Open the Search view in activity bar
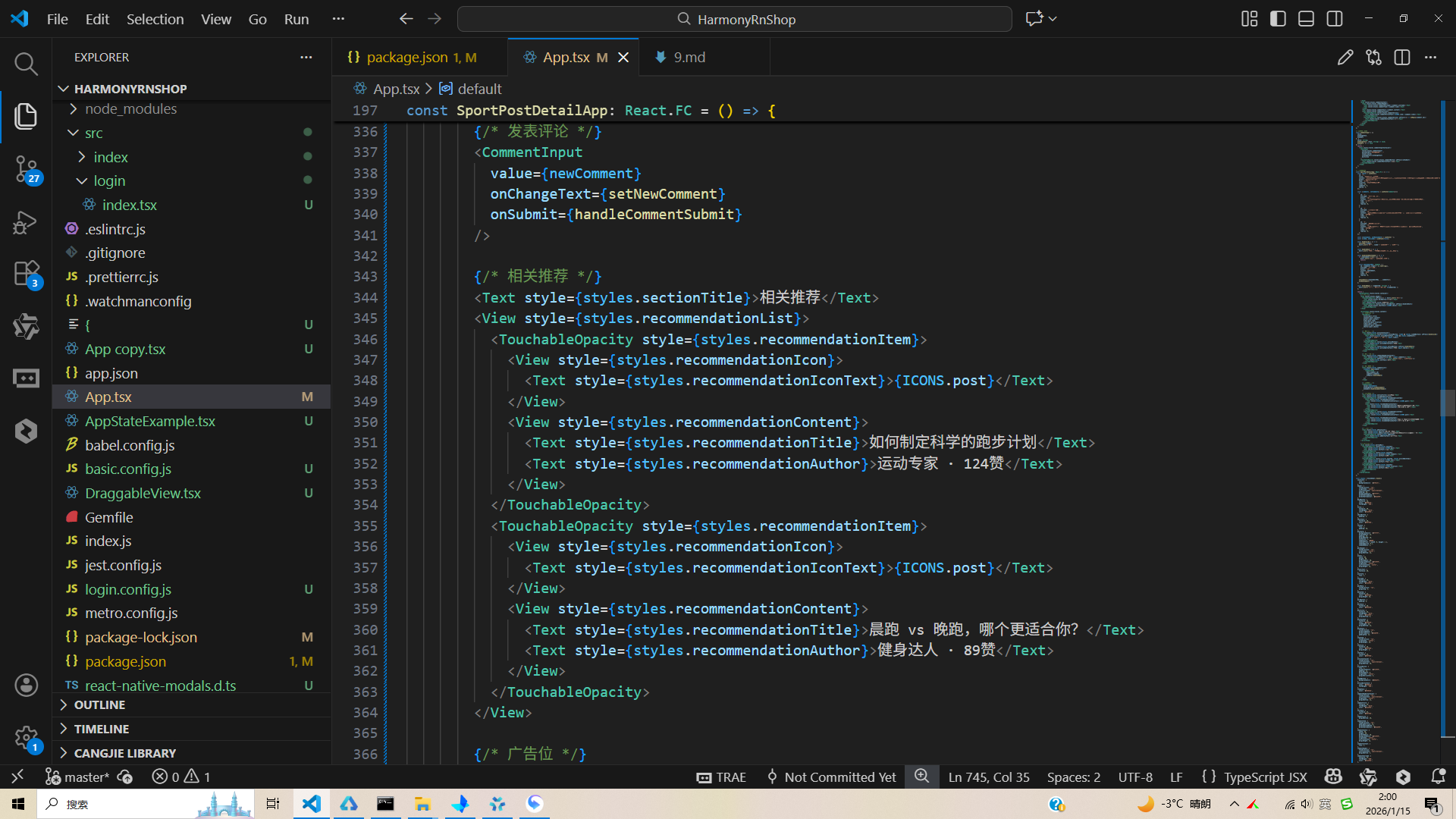1456x819 pixels. click(26, 64)
